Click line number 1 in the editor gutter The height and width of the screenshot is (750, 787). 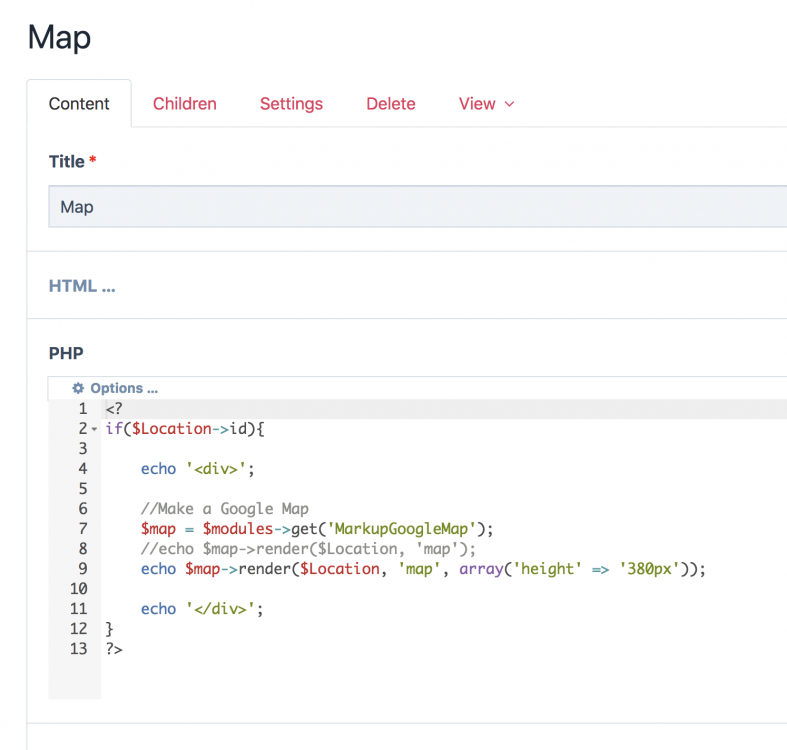point(81,409)
